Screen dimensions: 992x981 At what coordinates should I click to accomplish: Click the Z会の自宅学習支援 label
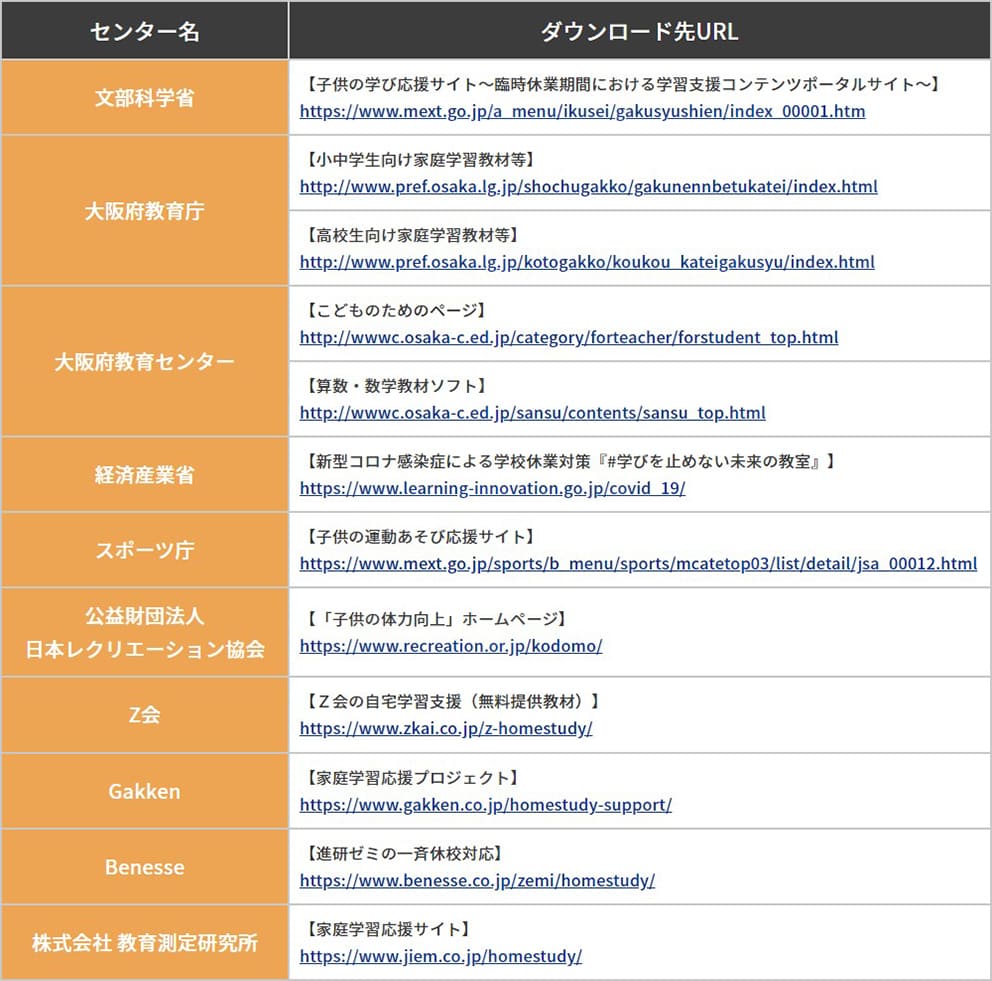[453, 701]
